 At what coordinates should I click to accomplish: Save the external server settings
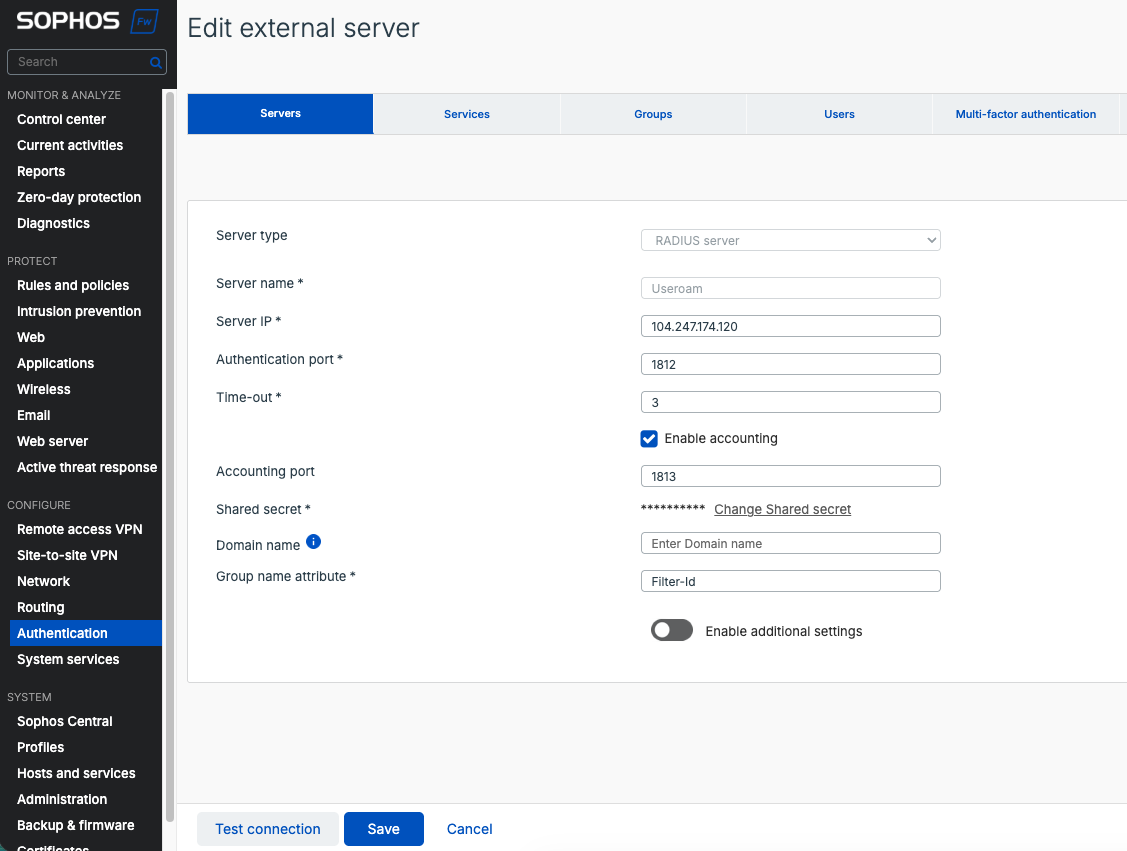[384, 829]
